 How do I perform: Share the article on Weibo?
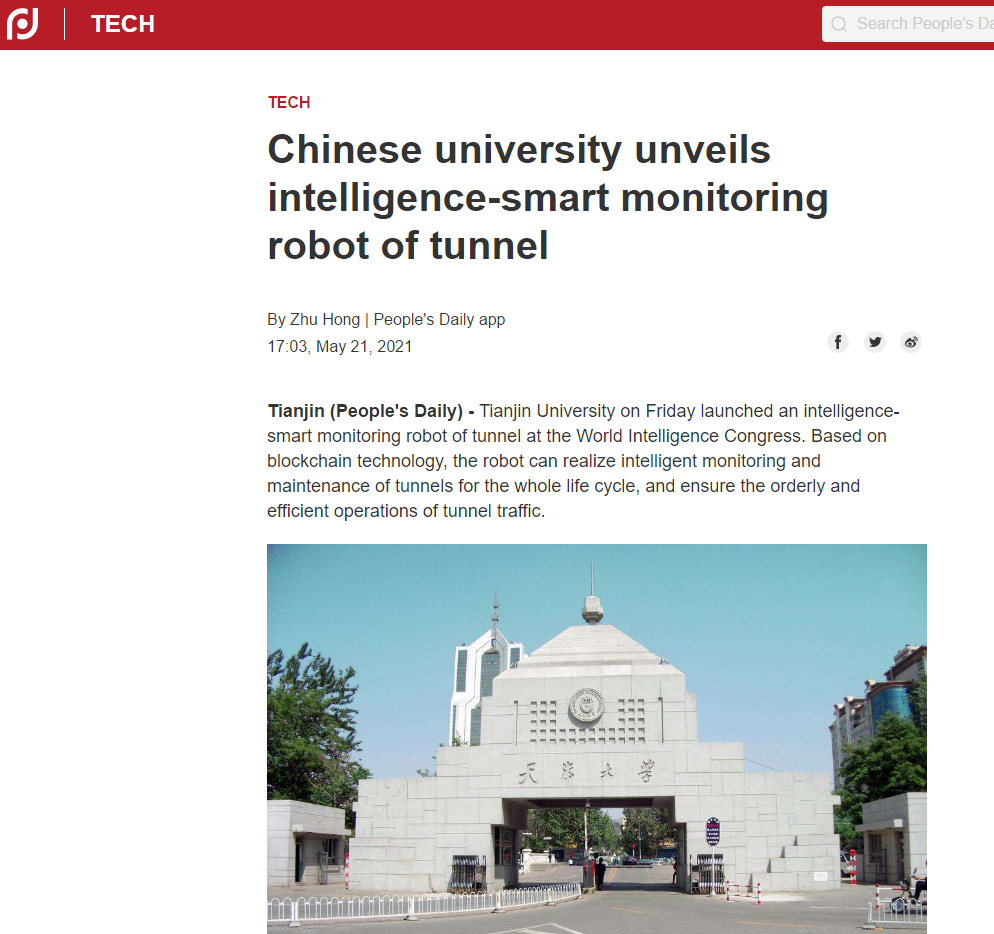click(x=911, y=342)
